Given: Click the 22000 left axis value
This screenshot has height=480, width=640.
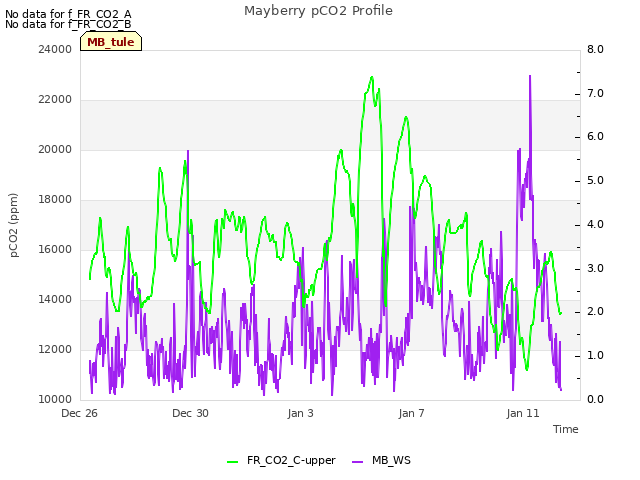Looking at the screenshot, I should 55,100.
